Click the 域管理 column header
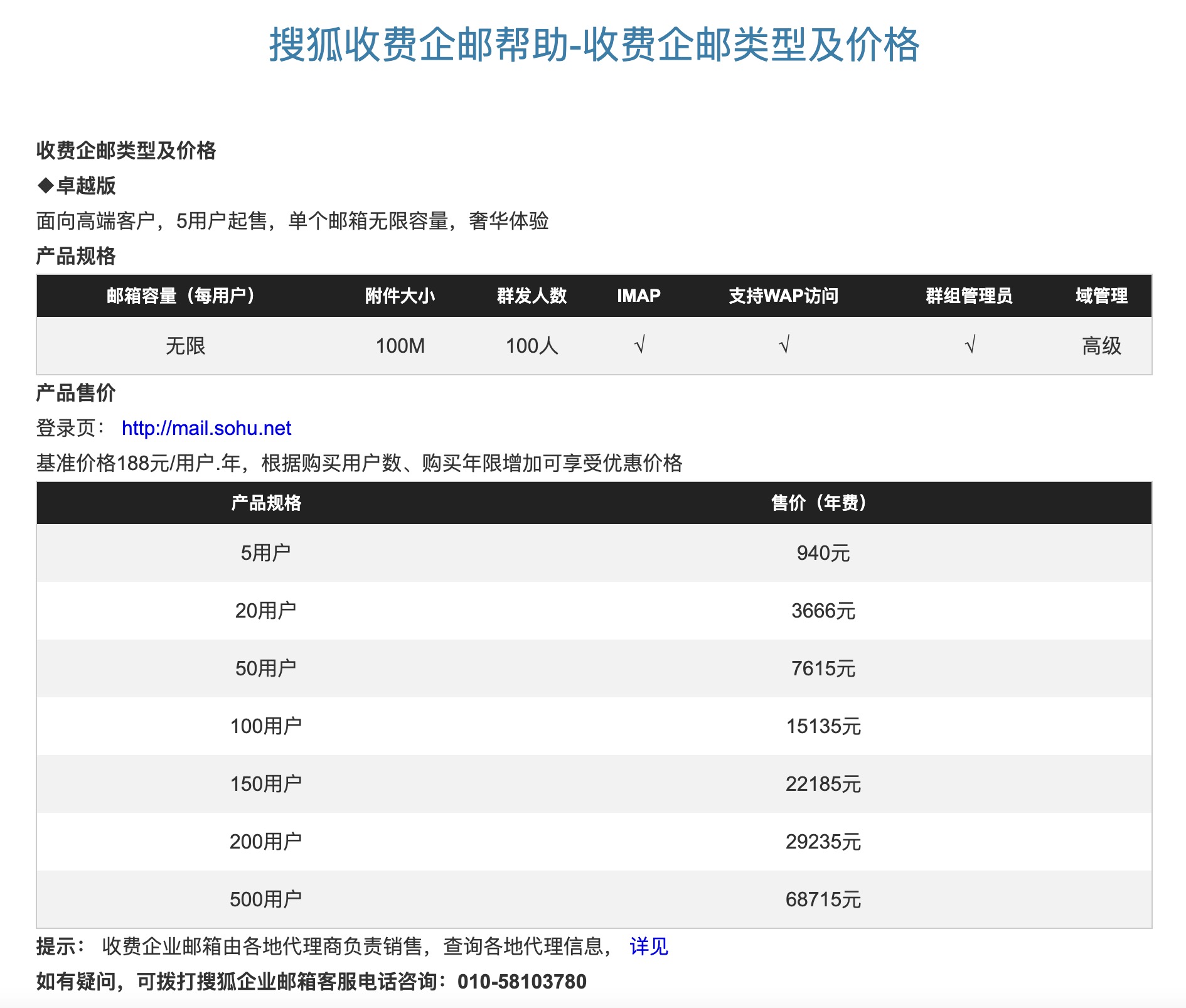Image resolution: width=1186 pixels, height=1008 pixels. 1101,296
